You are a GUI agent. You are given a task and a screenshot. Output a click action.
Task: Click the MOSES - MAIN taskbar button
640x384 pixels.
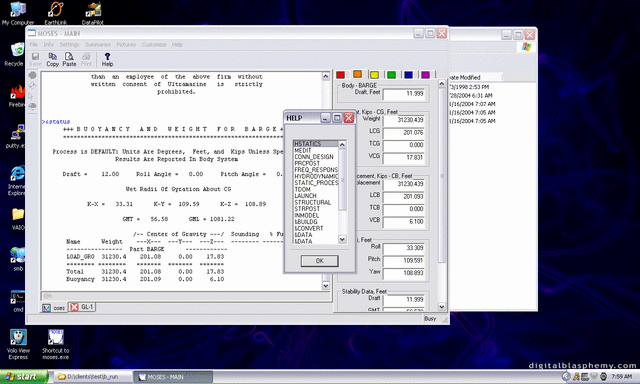[173, 377]
